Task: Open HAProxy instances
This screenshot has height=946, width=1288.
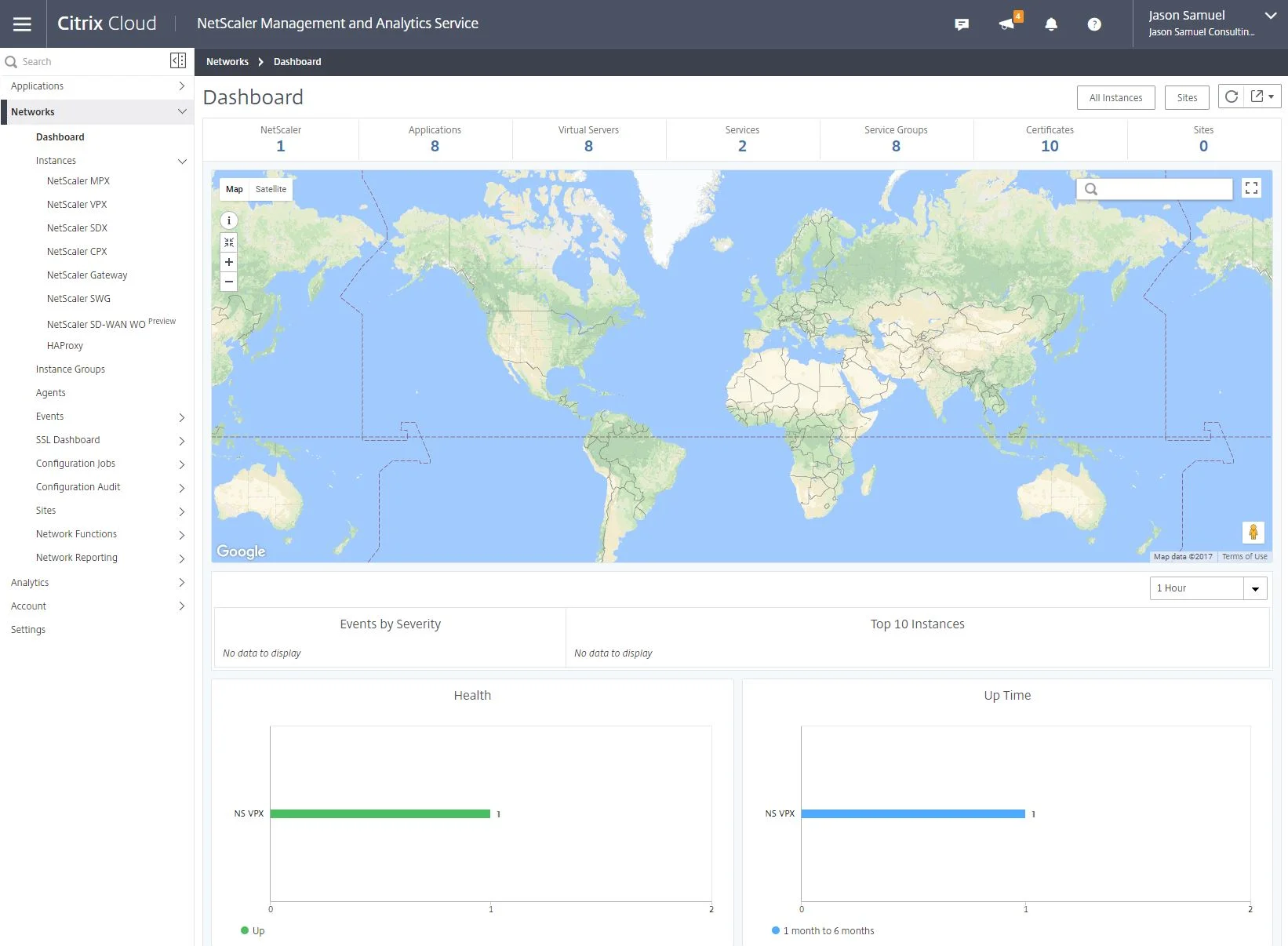Action: click(65, 346)
